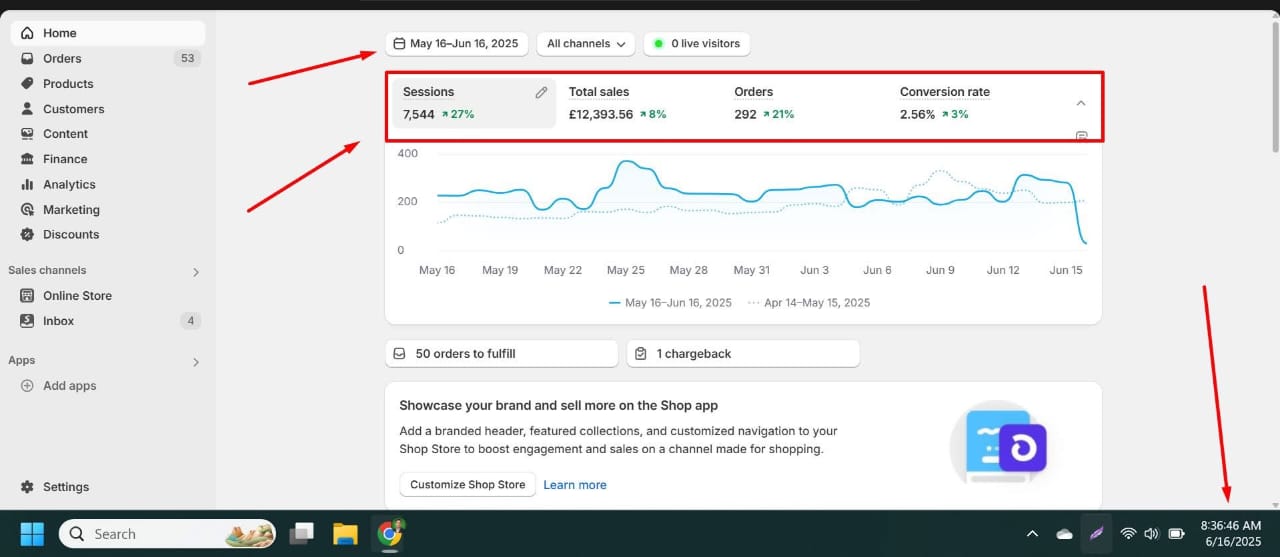1280x557 pixels.
Task: Click the report icon below the metrics collapse arrow
Action: (x=1081, y=136)
